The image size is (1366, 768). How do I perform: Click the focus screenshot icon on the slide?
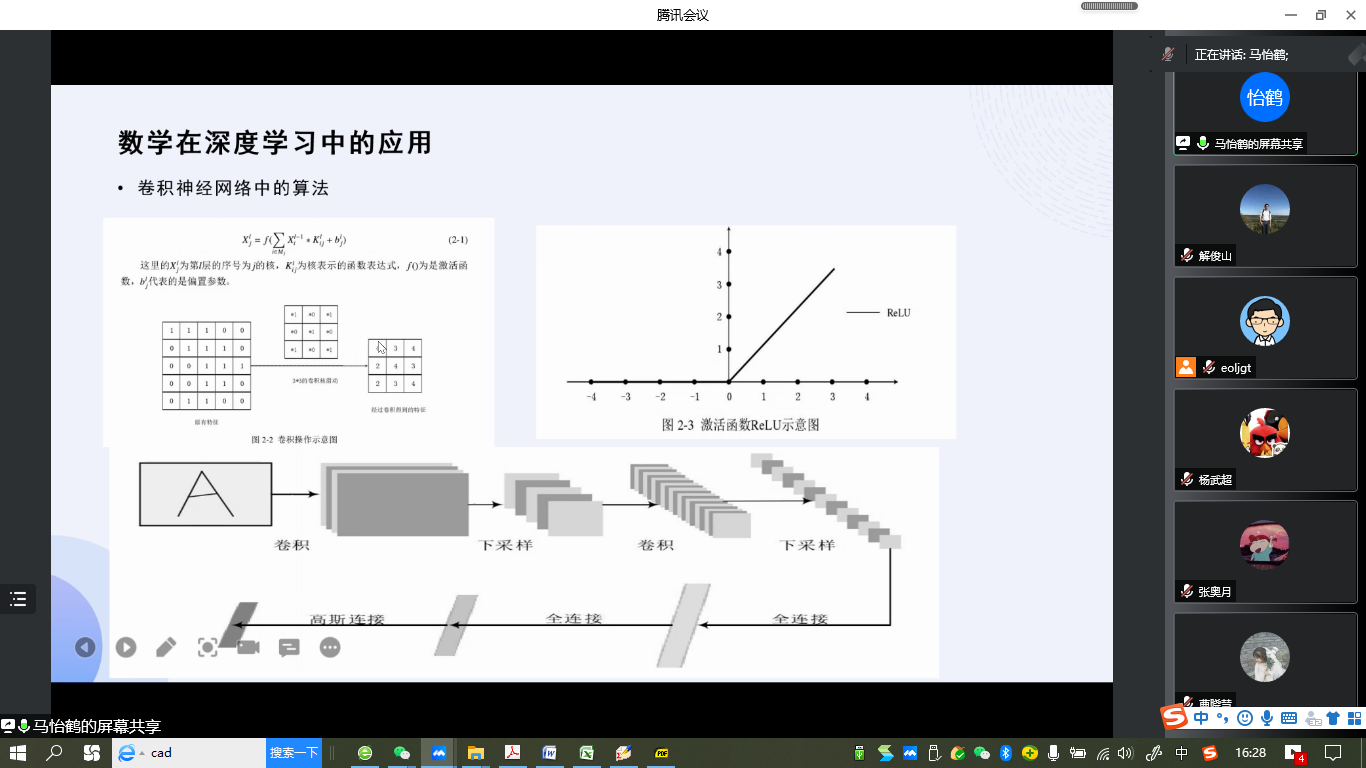207,648
